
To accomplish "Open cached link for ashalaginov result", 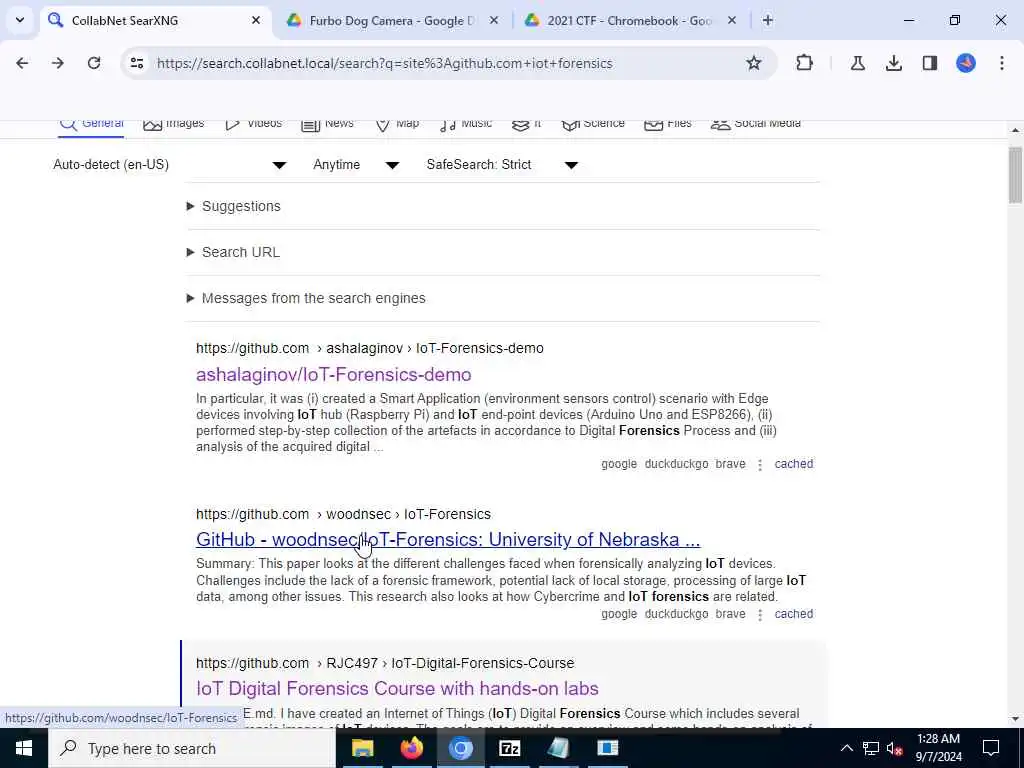I will coord(793,464).
